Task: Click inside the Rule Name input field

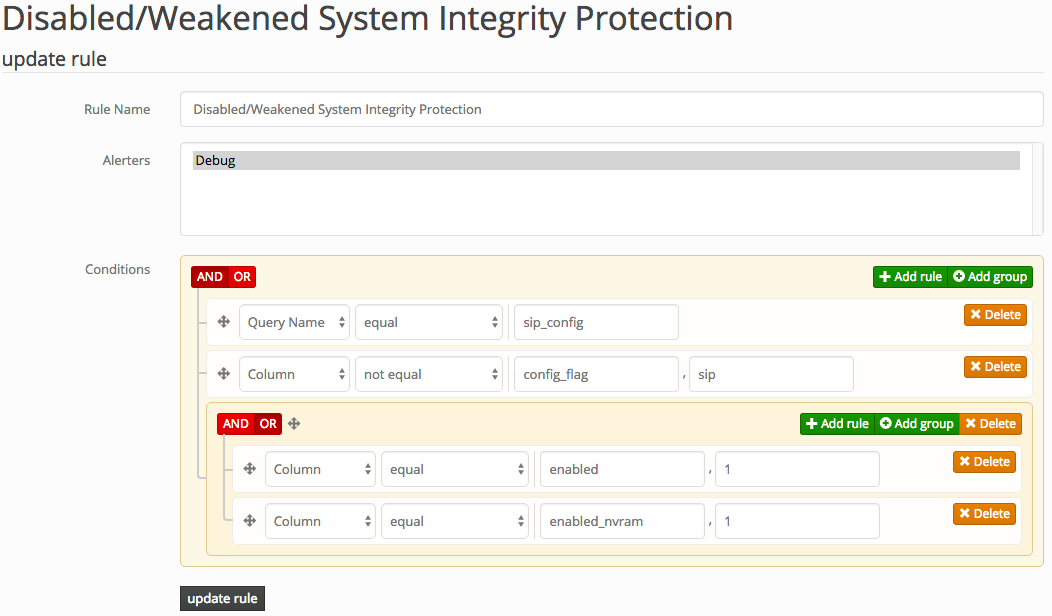Action: click(x=611, y=109)
